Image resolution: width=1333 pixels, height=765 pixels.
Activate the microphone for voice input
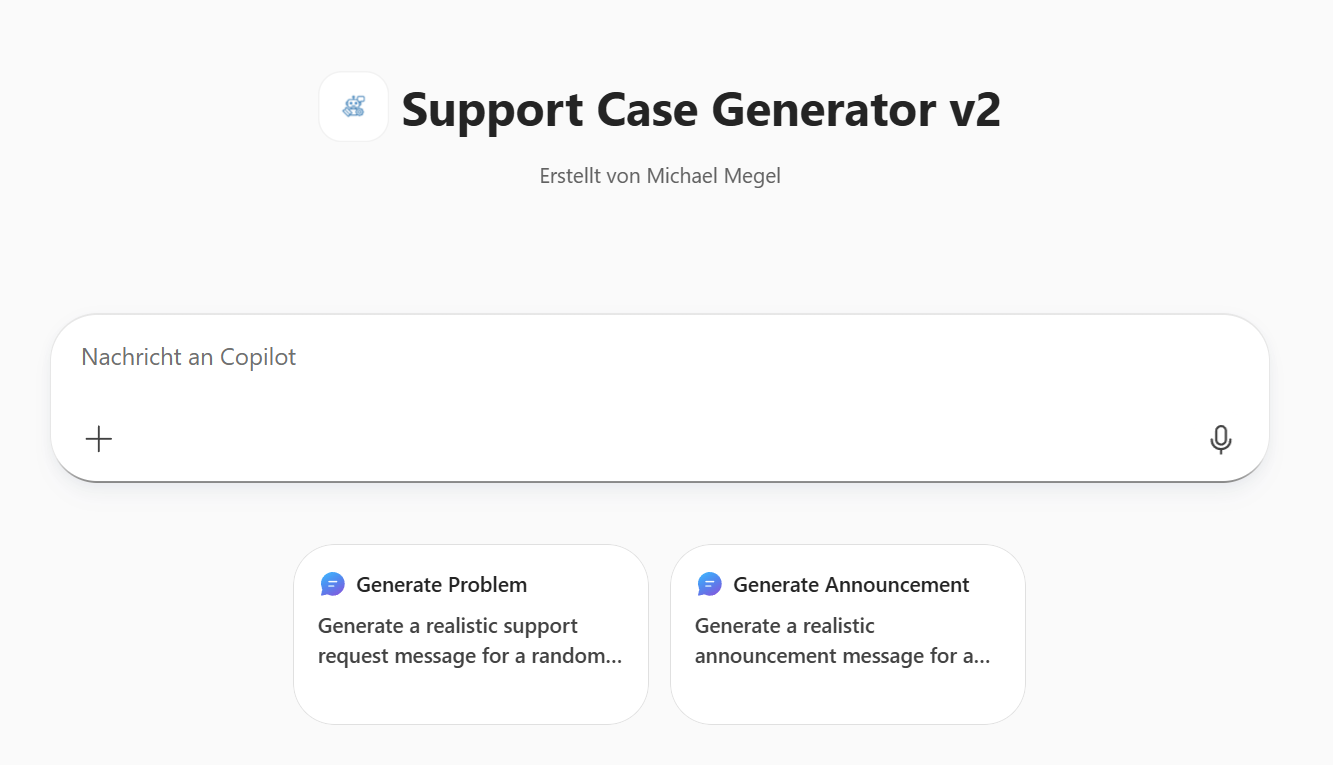(1220, 439)
